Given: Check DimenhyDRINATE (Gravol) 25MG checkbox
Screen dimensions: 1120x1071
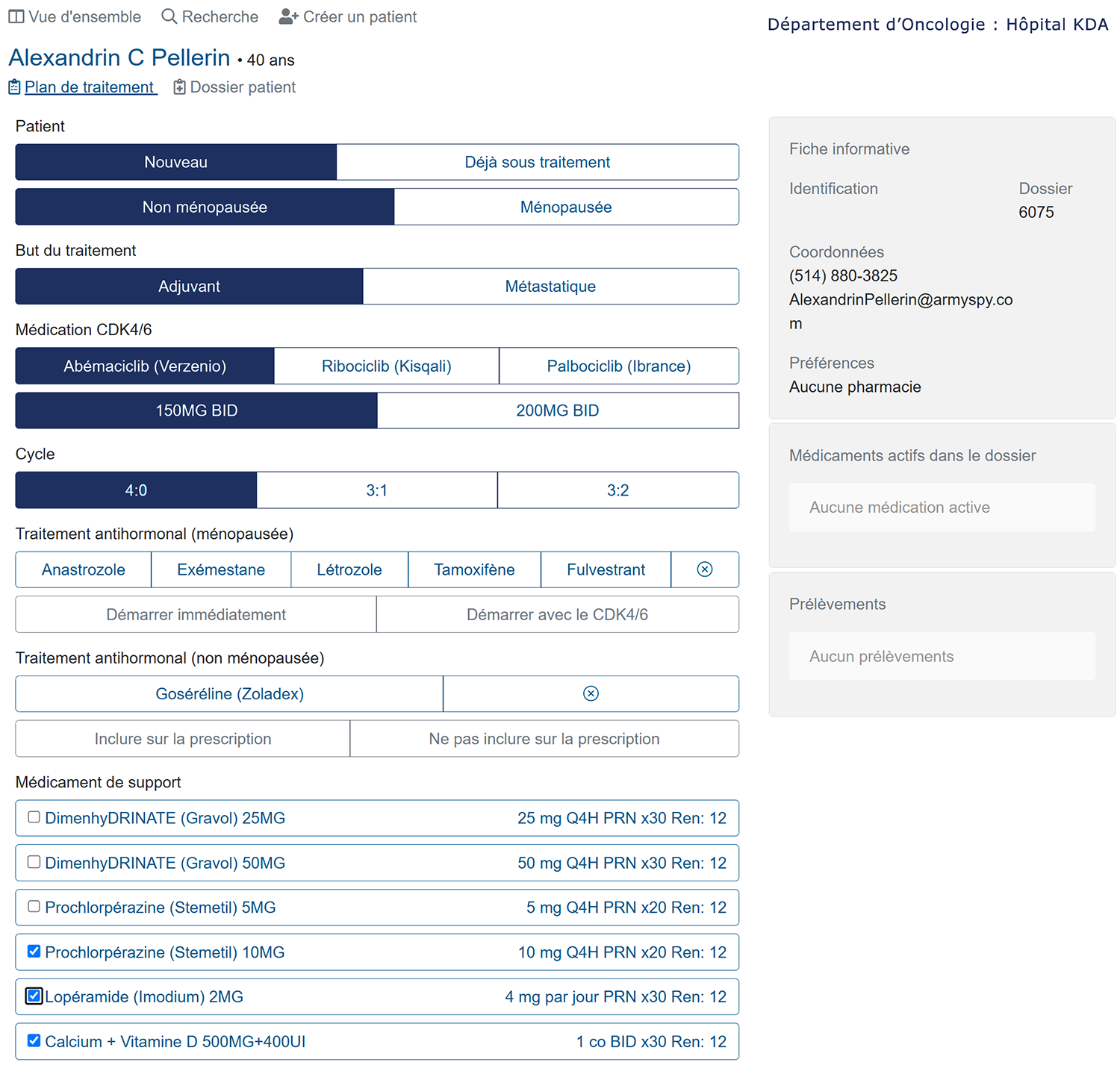Looking at the screenshot, I should point(34,817).
